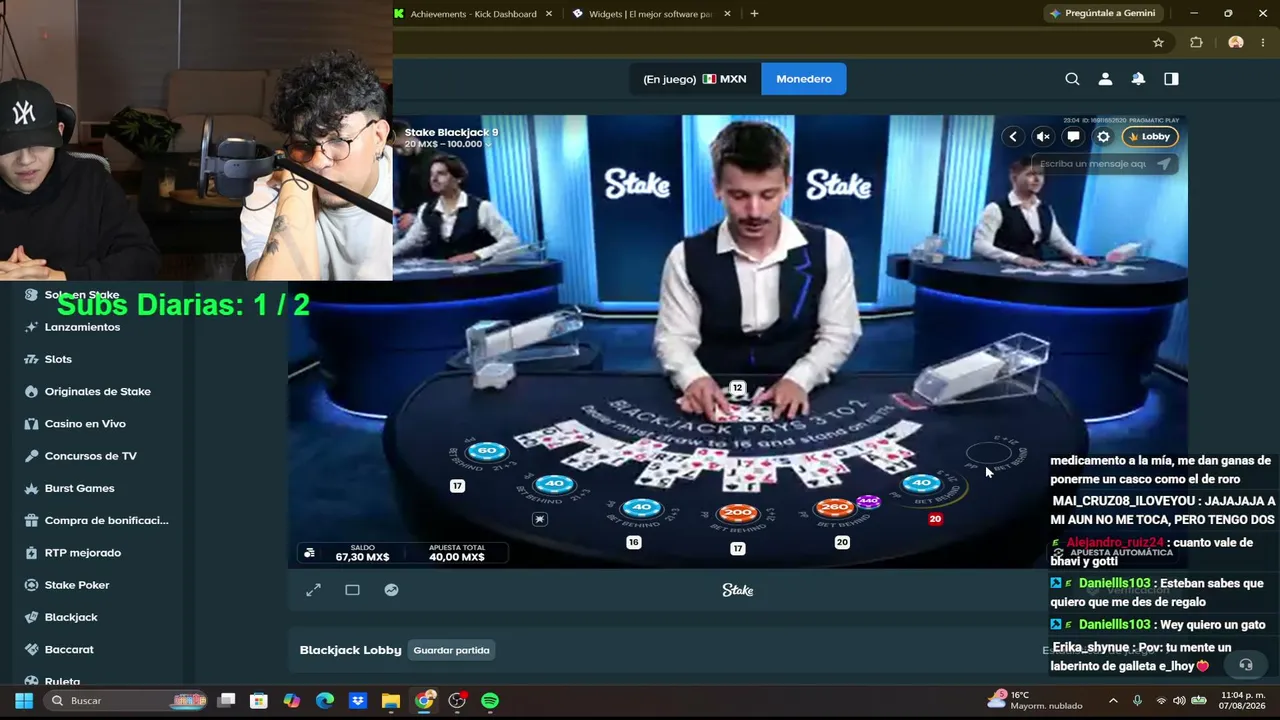This screenshot has width=1280, height=720.
Task: Close the Achievements - Kick Dashboard tab
Action: [549, 14]
